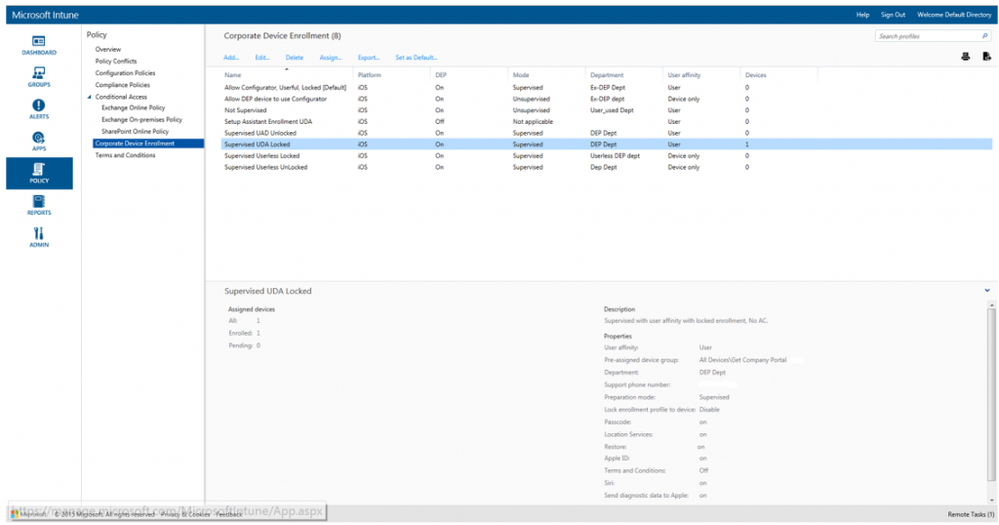Sort by the User affinity column header
999x525 pixels.
(x=684, y=75)
